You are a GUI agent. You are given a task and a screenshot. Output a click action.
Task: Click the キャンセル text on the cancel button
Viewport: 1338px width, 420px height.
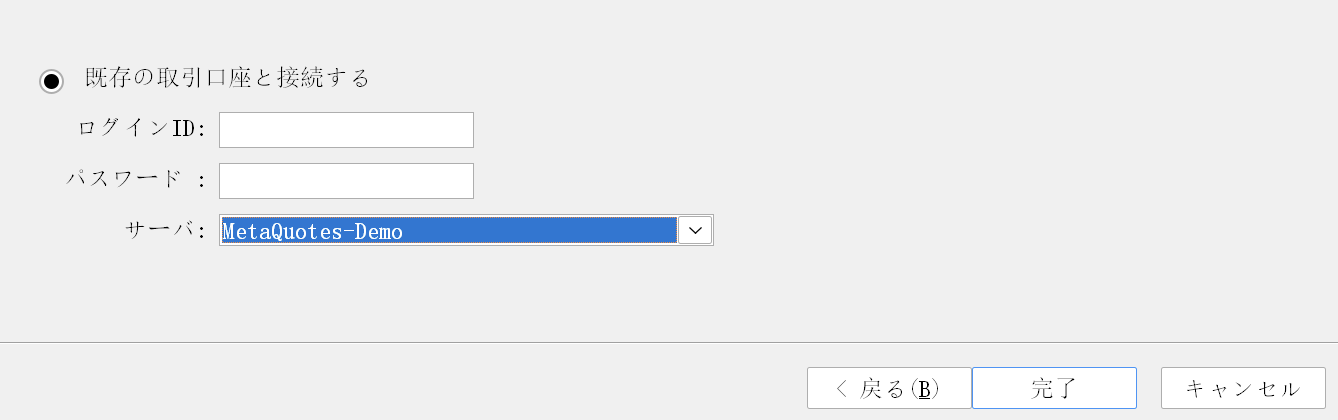[1243, 388]
